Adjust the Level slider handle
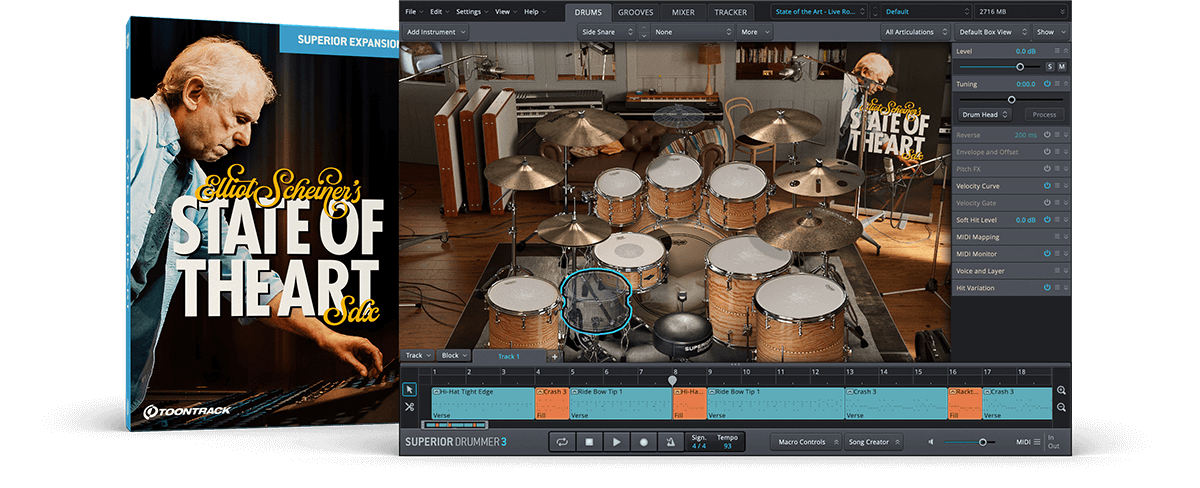1200x488 pixels. point(1020,66)
